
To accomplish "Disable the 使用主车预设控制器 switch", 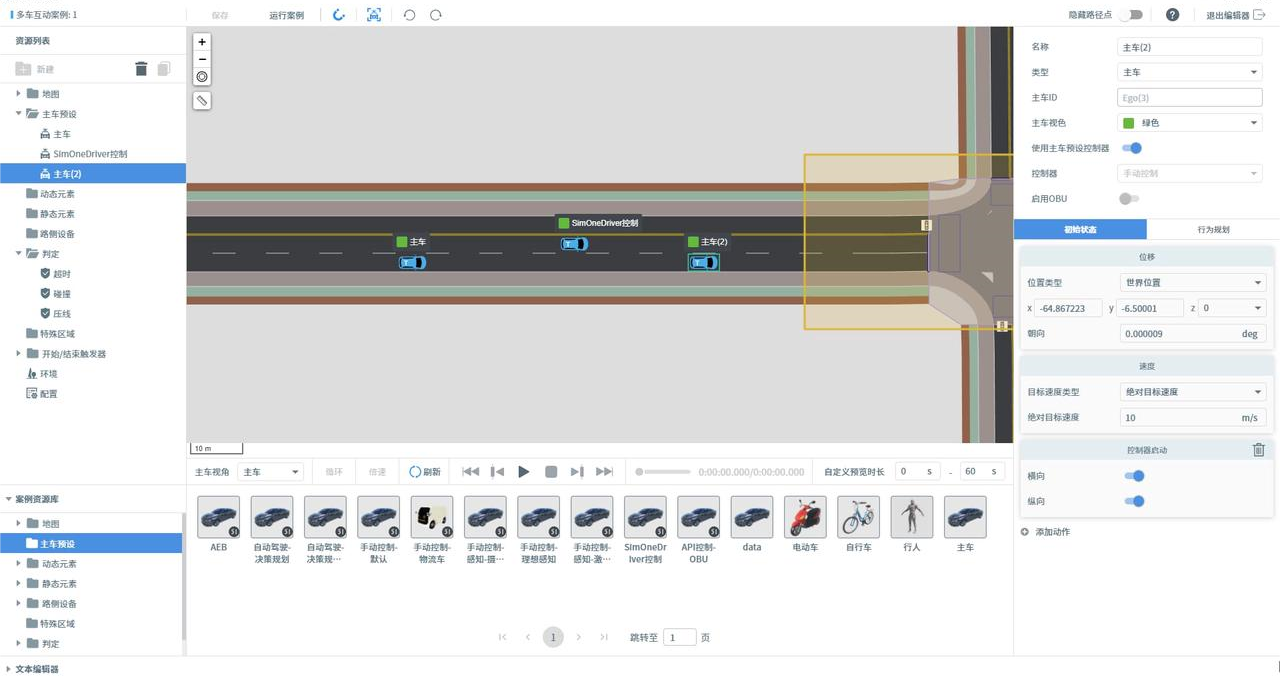I will pyautogui.click(x=1131, y=148).
